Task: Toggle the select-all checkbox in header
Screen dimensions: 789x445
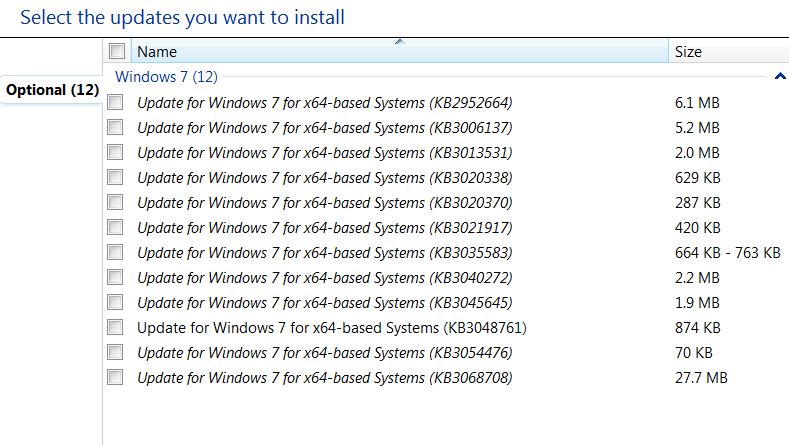Action: click(x=117, y=51)
